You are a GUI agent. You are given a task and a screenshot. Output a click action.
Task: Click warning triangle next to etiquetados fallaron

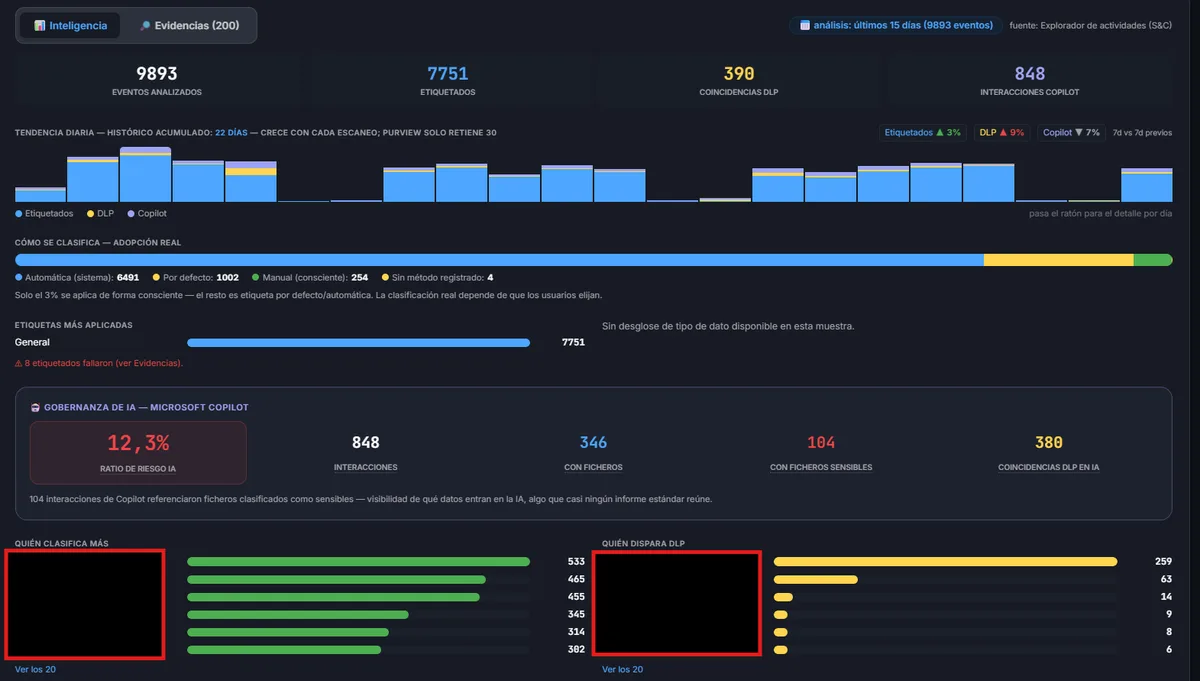[19, 363]
